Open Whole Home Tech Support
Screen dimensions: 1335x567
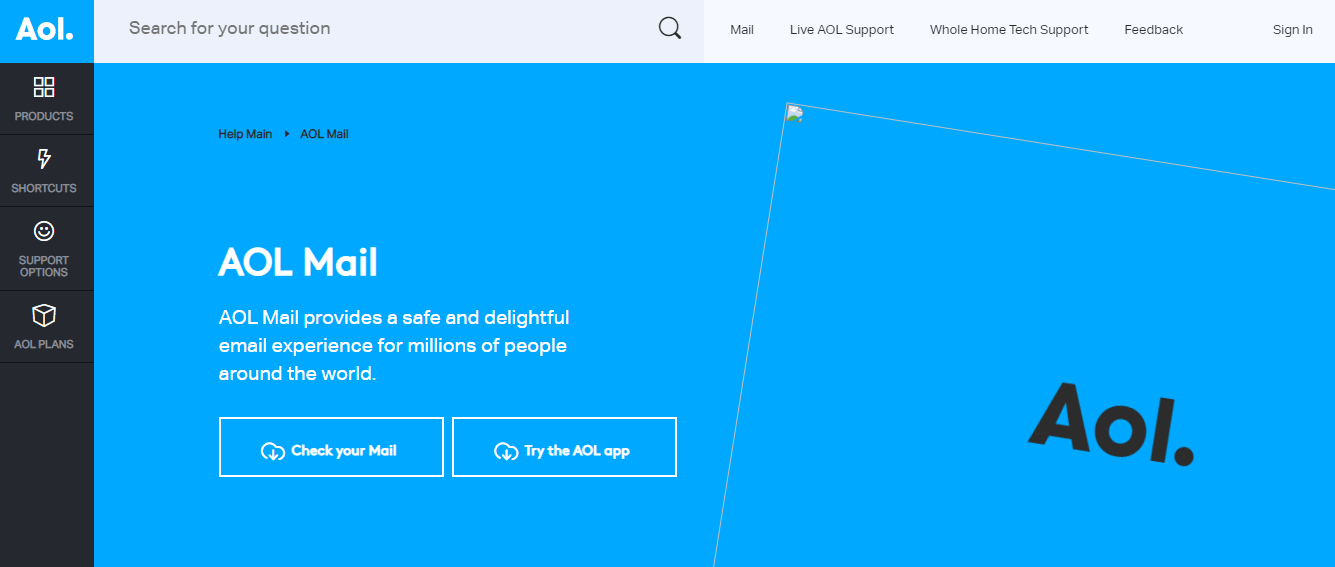1009,30
